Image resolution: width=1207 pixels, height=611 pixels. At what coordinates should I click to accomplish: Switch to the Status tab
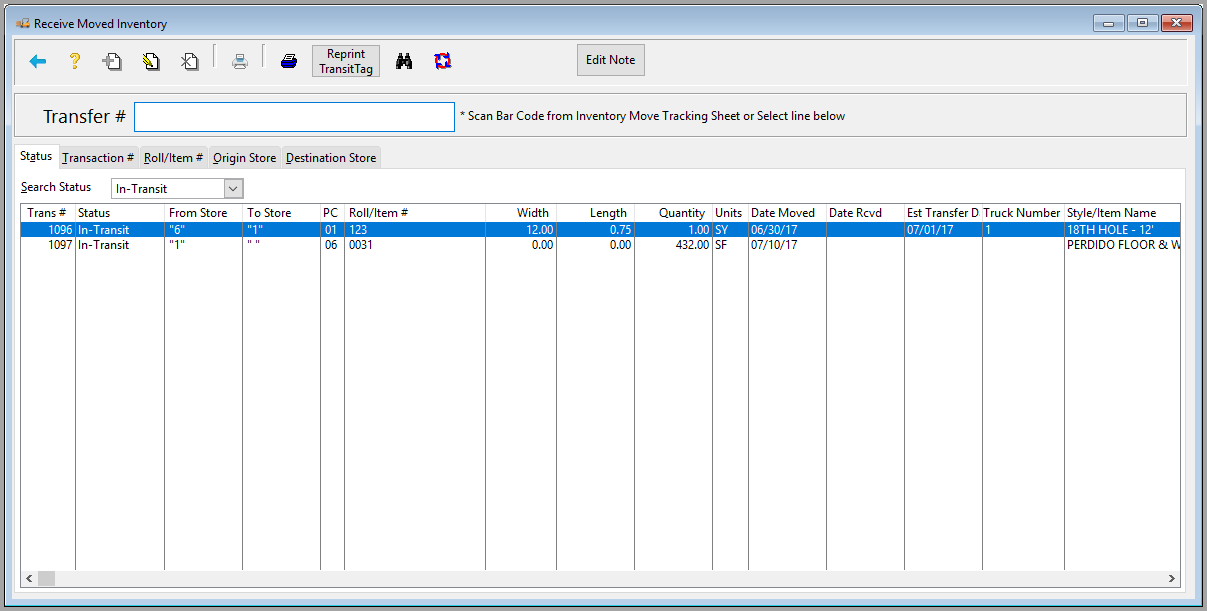tap(36, 156)
